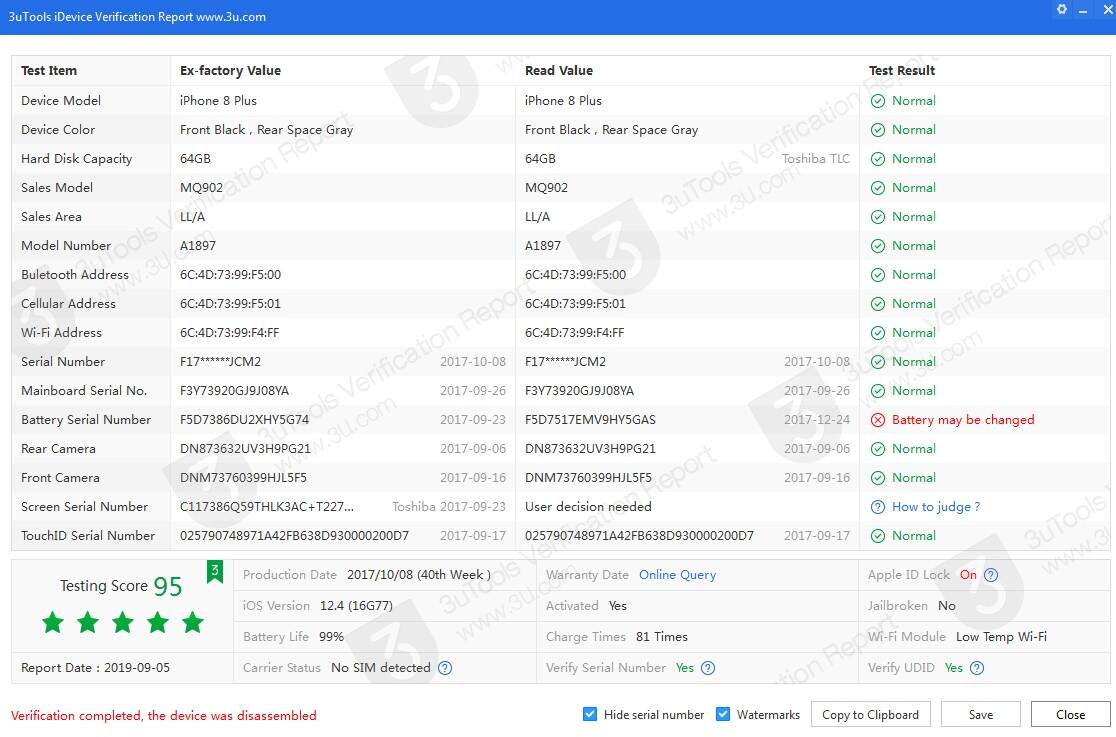Click the Test Result column header
Viewport: 1116px width, 737px height.
902,71
